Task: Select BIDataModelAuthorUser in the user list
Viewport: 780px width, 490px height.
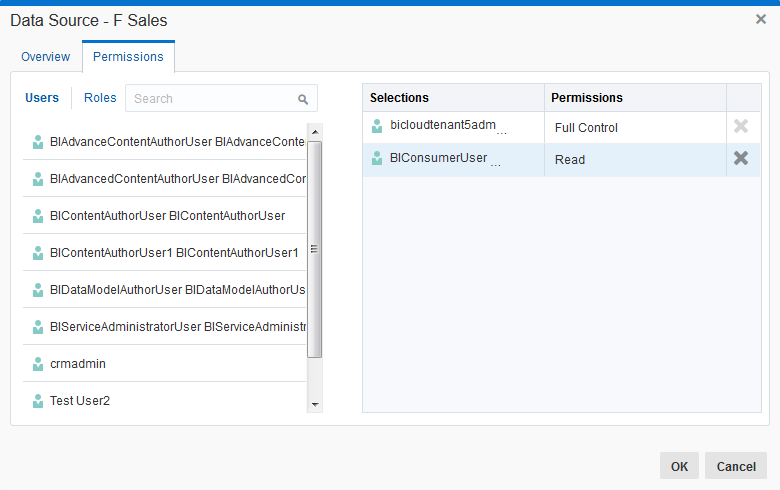Action: [x=165, y=290]
